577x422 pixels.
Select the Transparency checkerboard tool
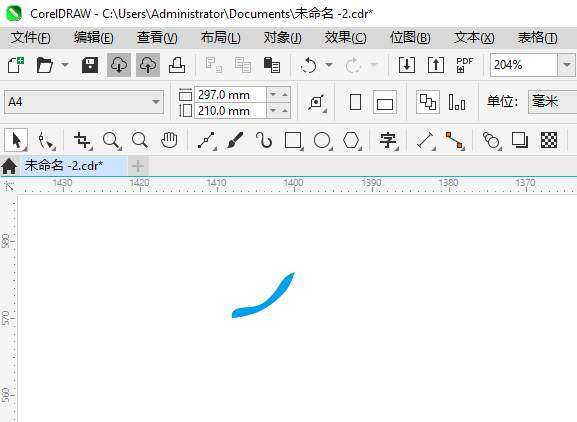click(x=549, y=140)
